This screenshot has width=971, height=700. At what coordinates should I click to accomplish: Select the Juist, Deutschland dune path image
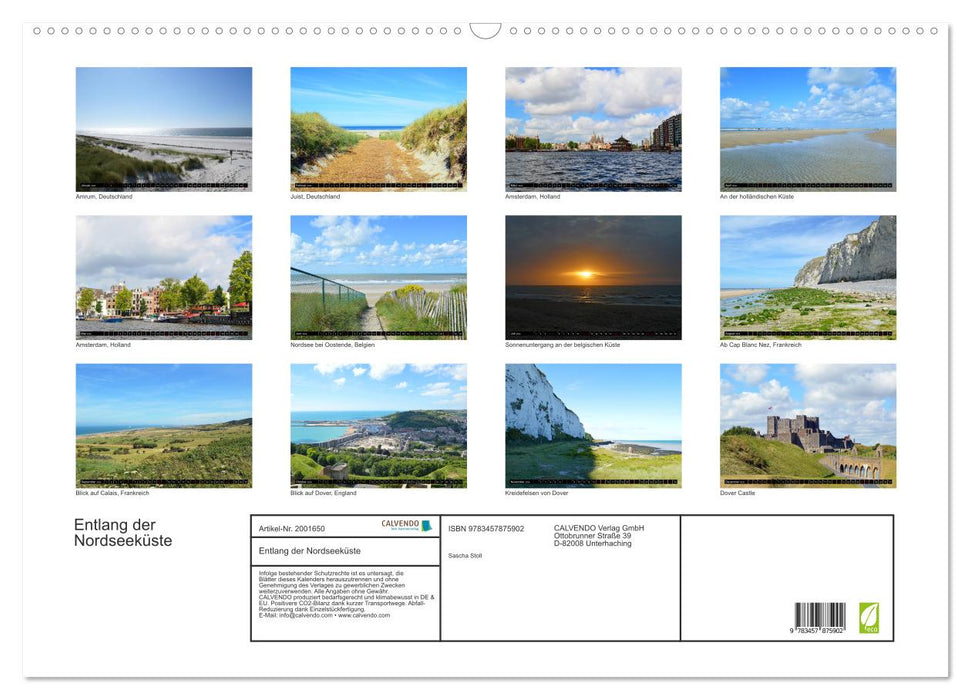tap(379, 128)
